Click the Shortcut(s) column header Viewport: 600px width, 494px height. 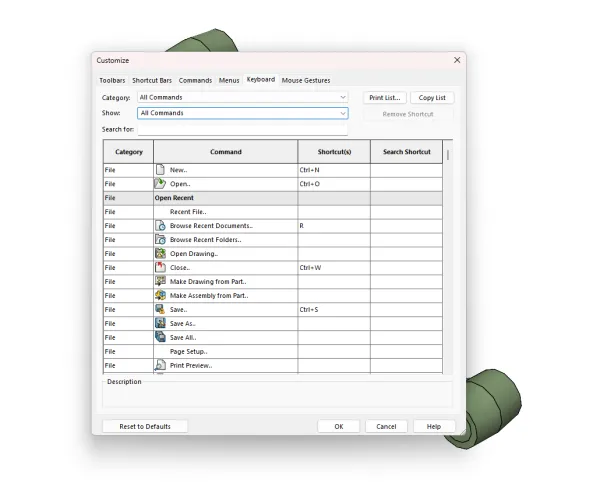[x=334, y=152]
